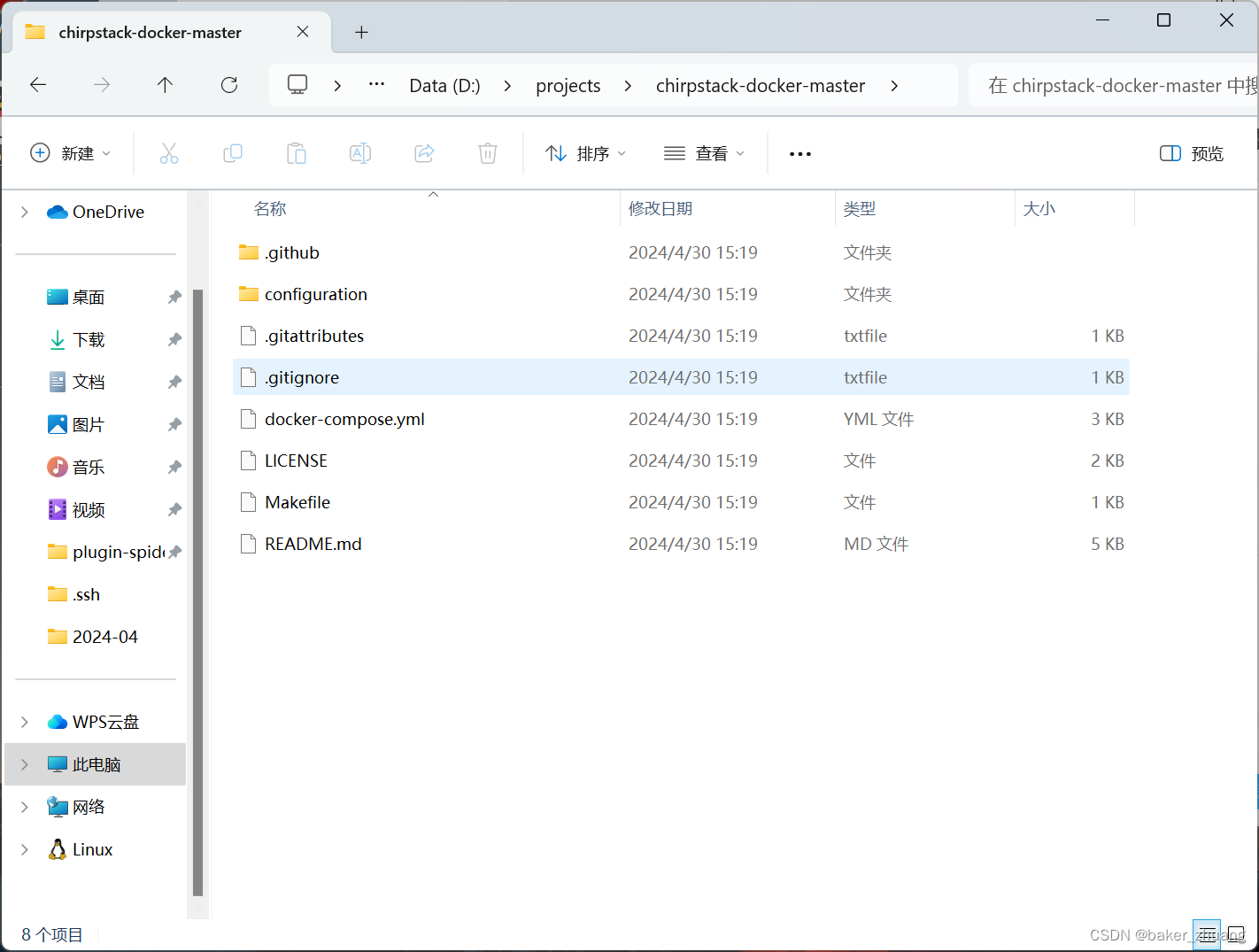Select the Rename icon
The width and height of the screenshot is (1259, 952).
coord(360,152)
